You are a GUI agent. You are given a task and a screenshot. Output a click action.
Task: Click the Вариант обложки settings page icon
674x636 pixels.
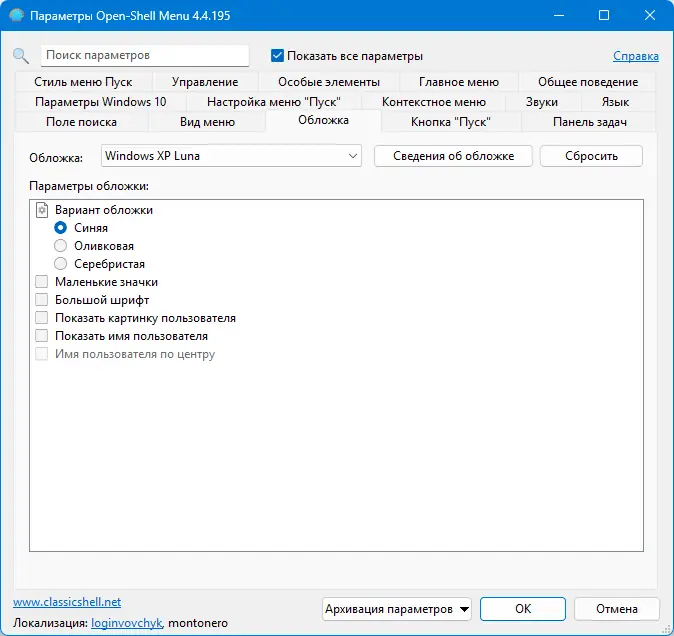coord(42,210)
